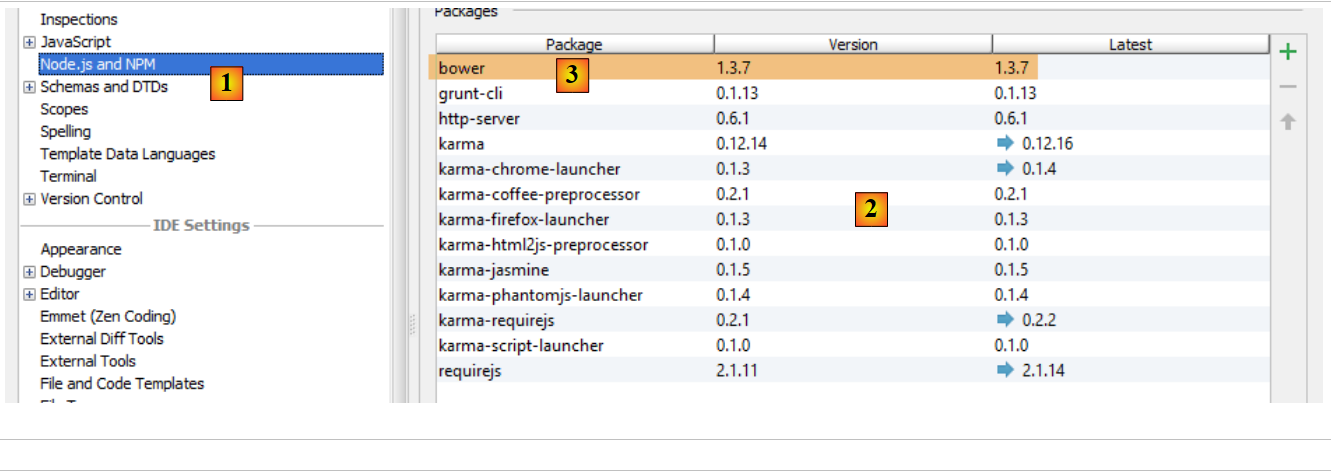Click the green plus install package icon
Screen dimensions: 1331x472
point(1288,52)
